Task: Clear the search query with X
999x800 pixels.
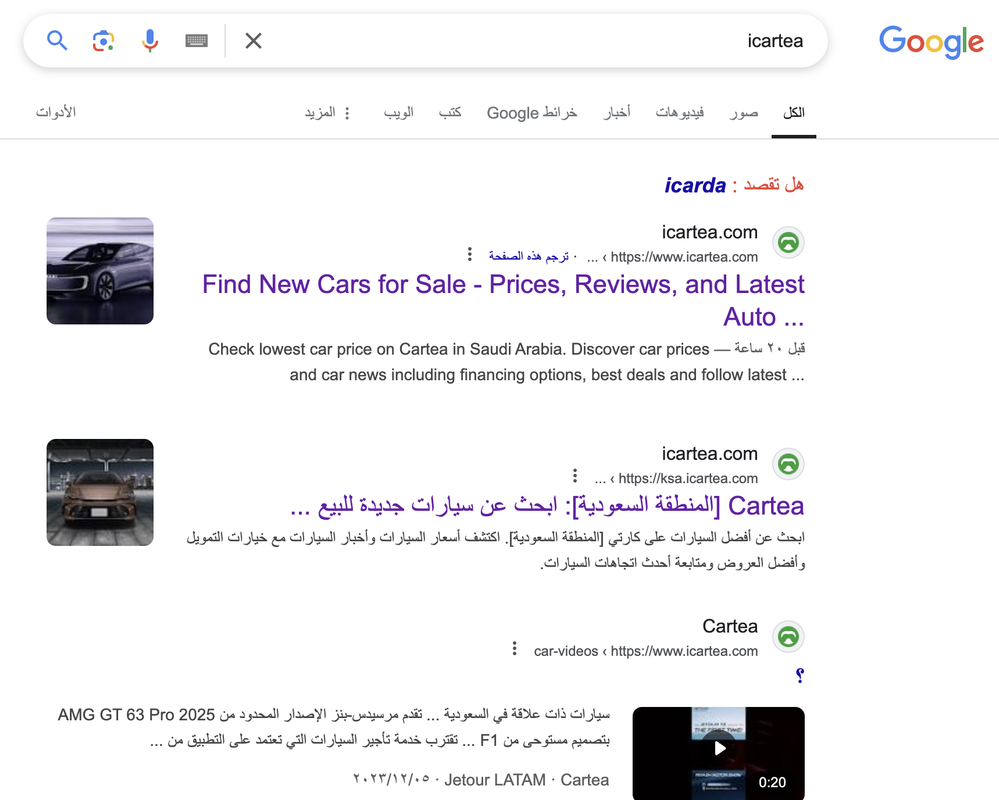Action: (x=254, y=41)
